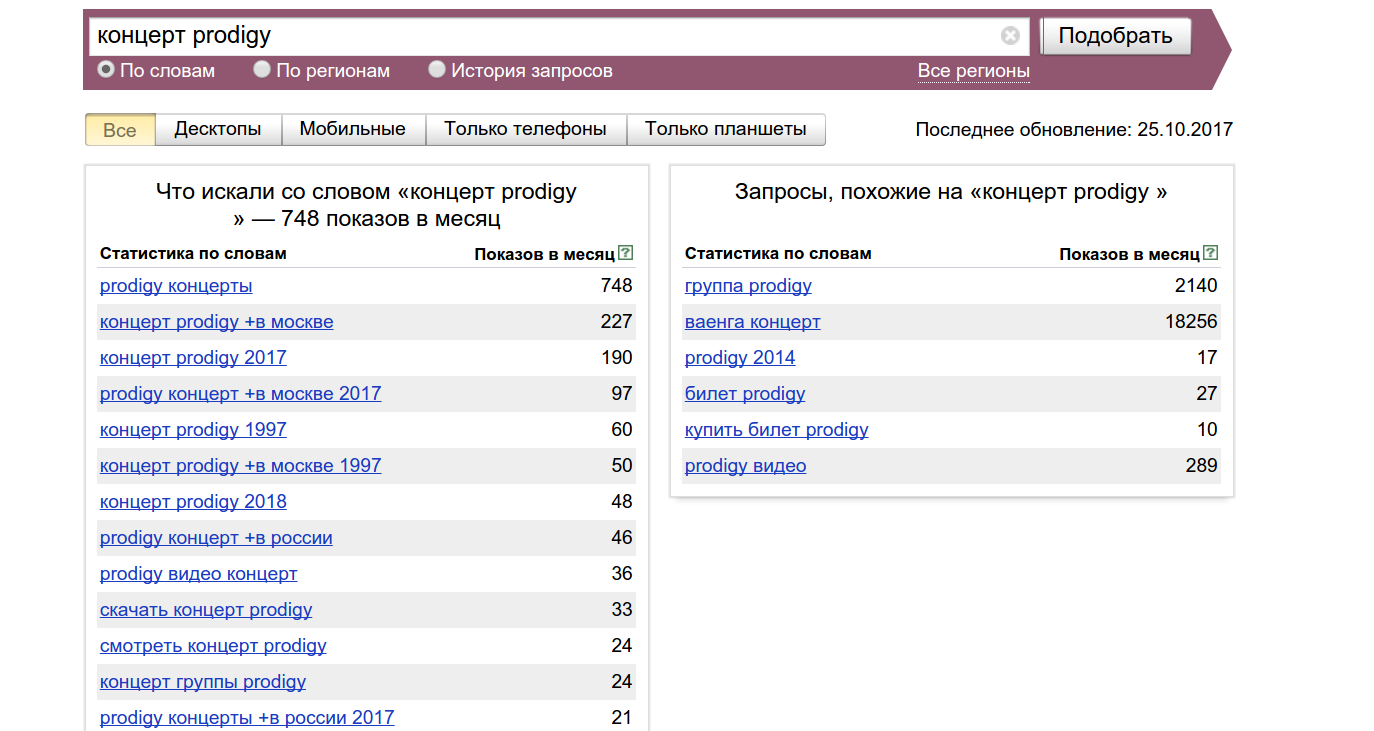Viewport: 1374px width, 731px height.
Task: Switch to the 'Мобильные' tab
Action: click(x=353, y=129)
